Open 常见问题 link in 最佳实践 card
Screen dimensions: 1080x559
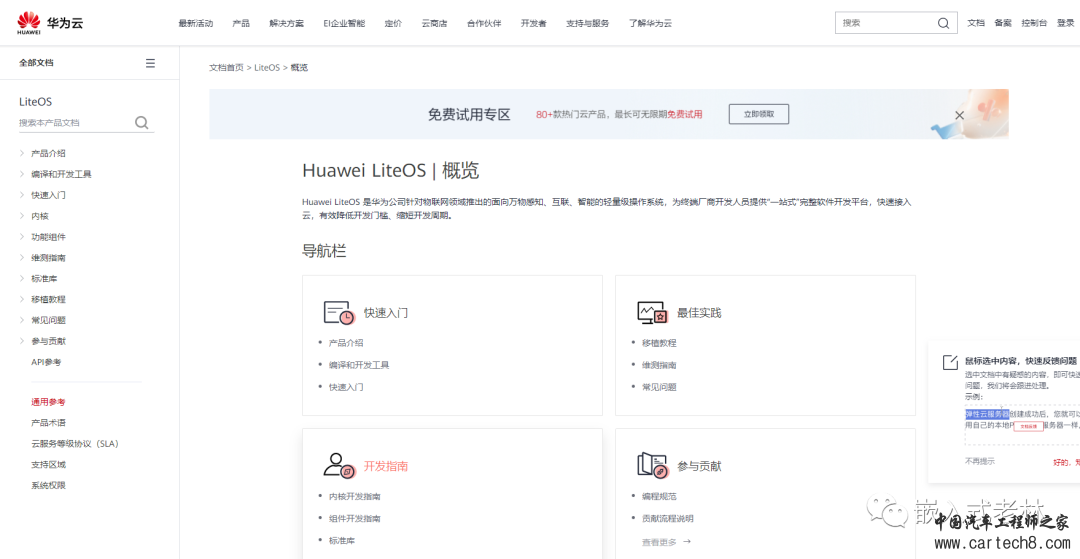[x=659, y=387]
